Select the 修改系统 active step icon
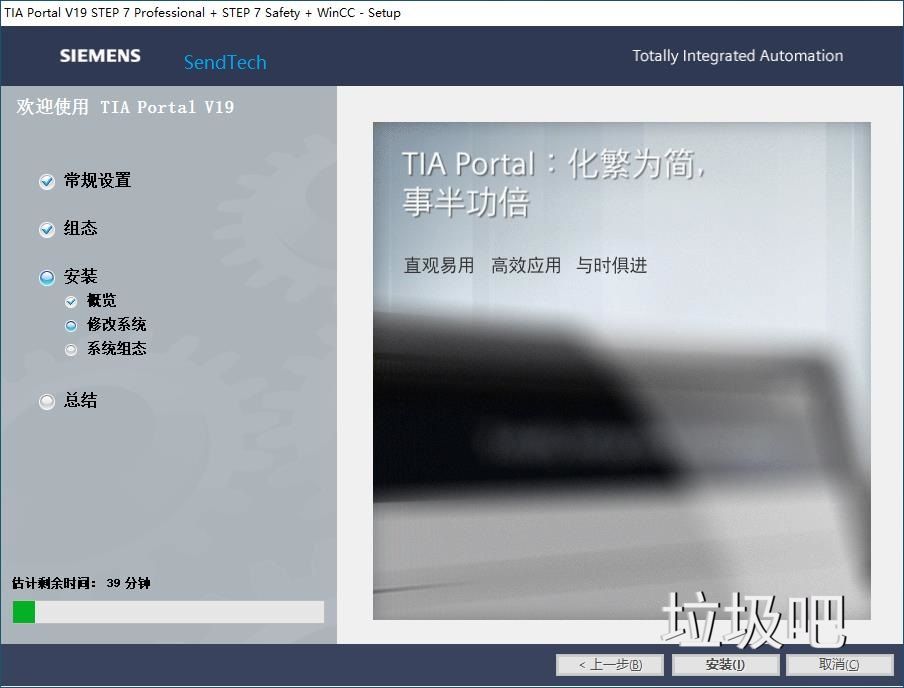 coord(70,324)
